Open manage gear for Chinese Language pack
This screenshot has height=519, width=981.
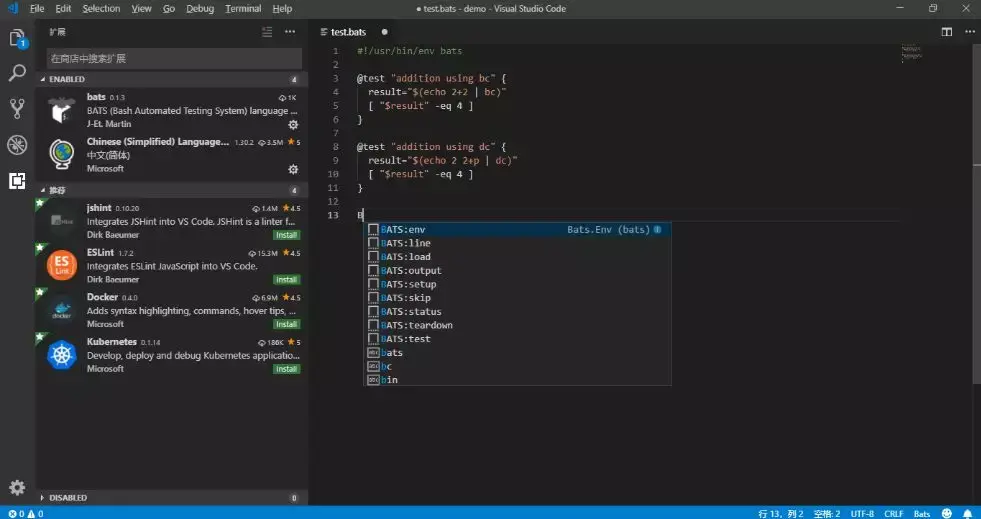point(293,169)
